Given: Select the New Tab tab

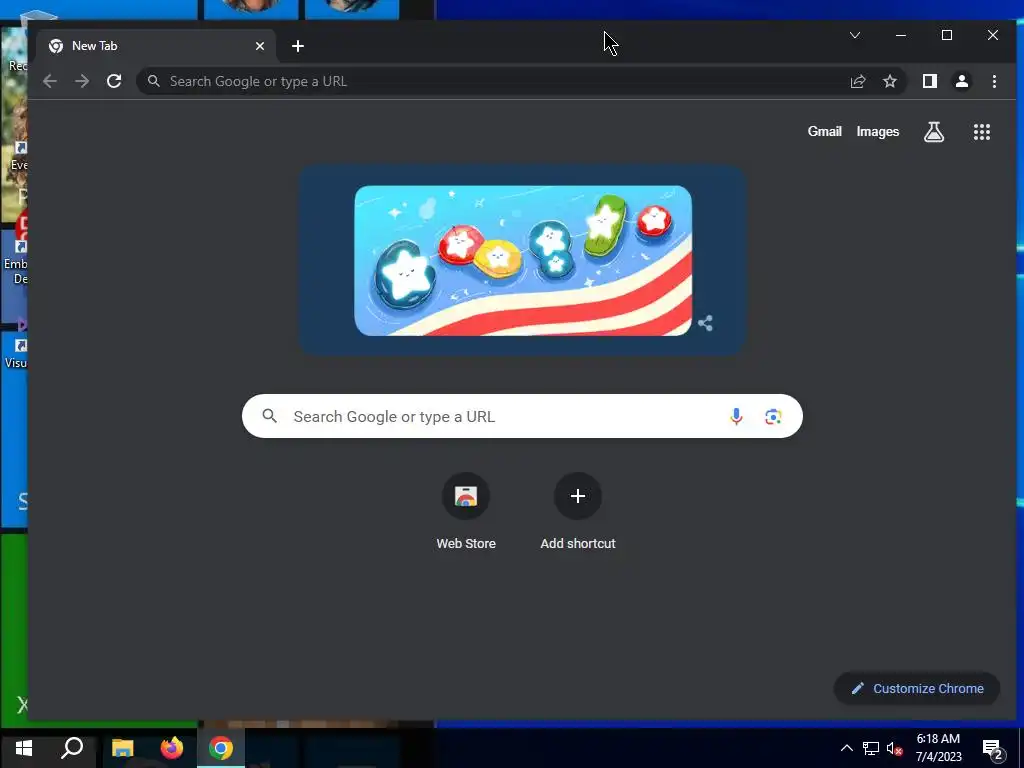Looking at the screenshot, I should coord(156,46).
